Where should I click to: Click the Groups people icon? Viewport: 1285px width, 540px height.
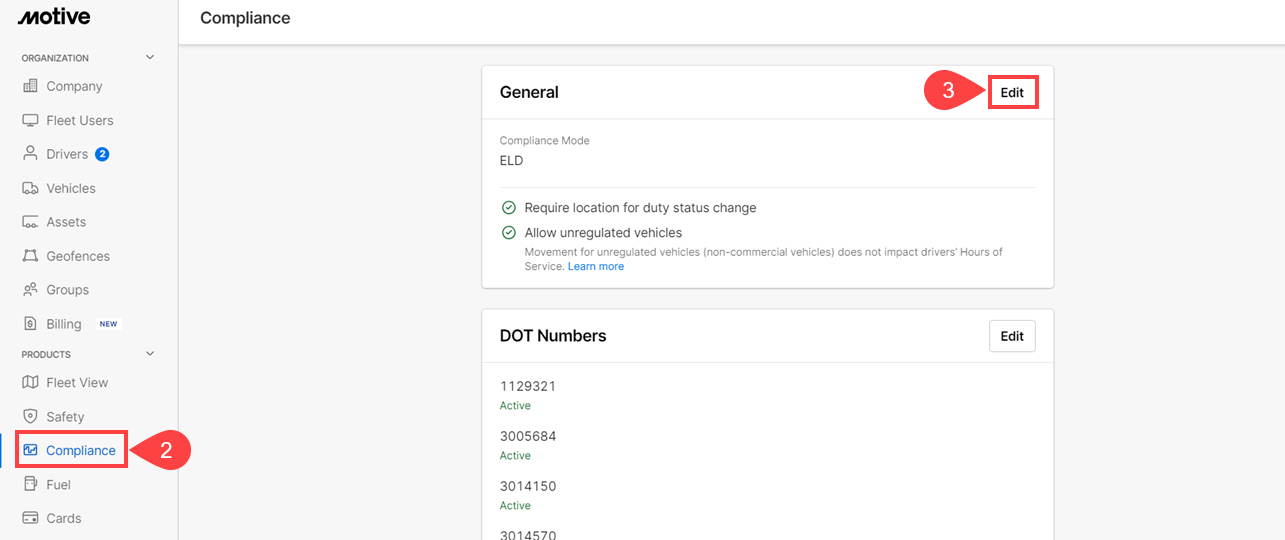[30, 290]
